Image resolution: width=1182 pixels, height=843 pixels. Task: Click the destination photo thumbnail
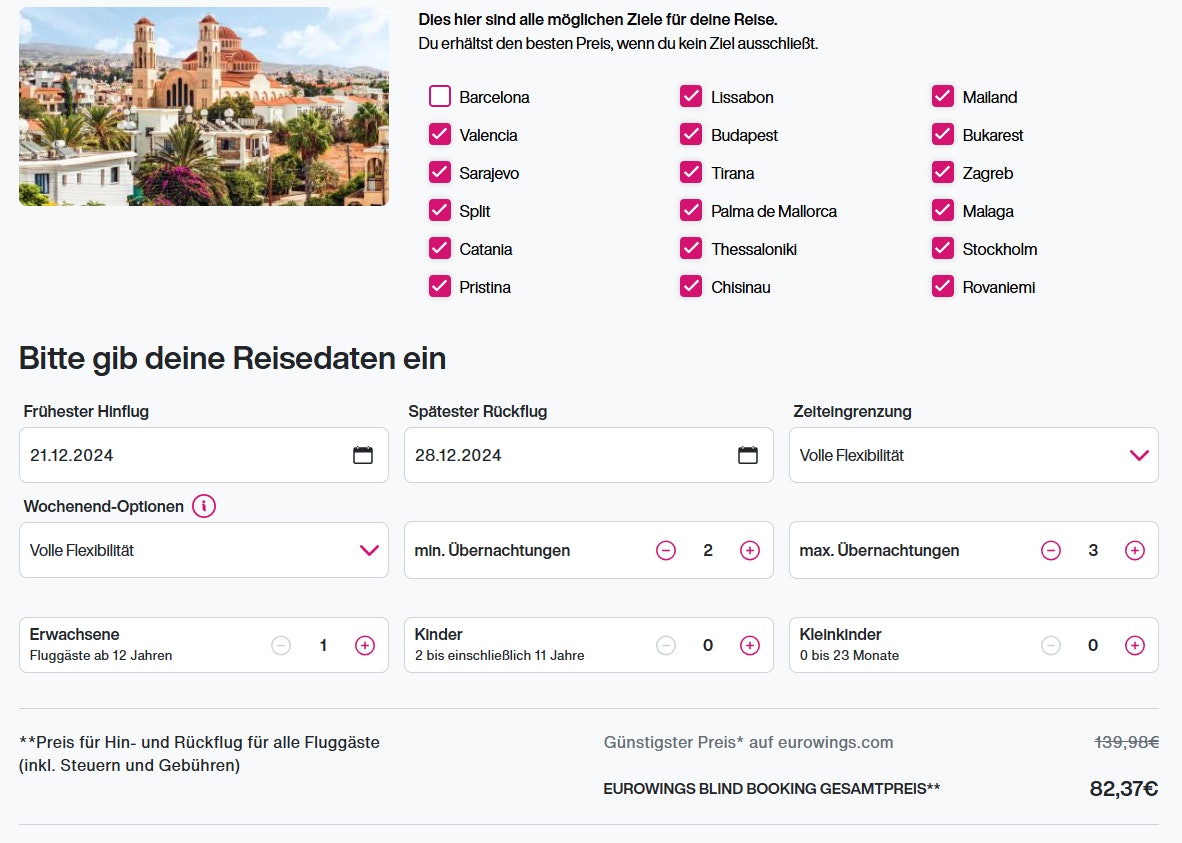(204, 106)
